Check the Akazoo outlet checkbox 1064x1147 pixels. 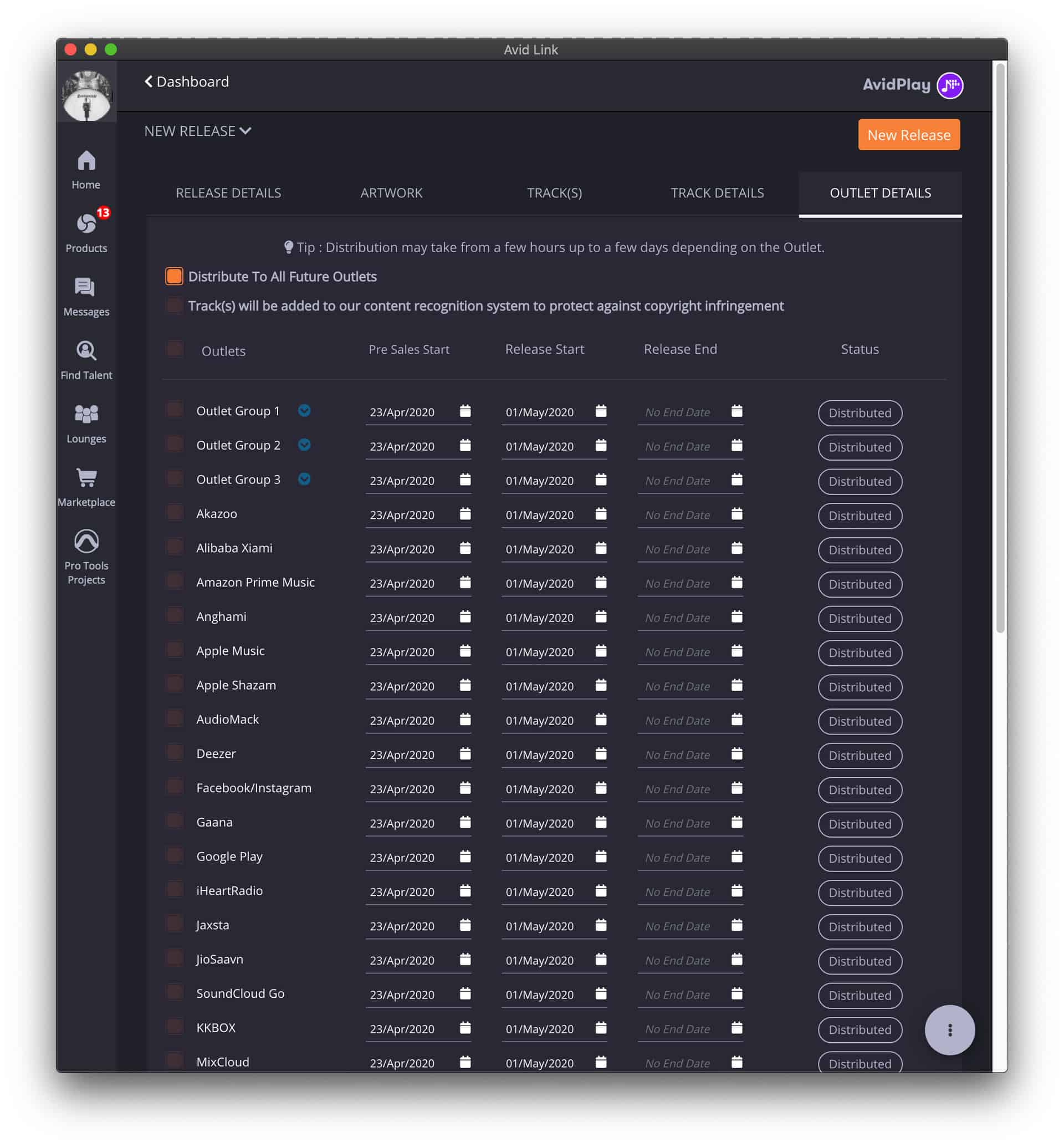coord(175,512)
